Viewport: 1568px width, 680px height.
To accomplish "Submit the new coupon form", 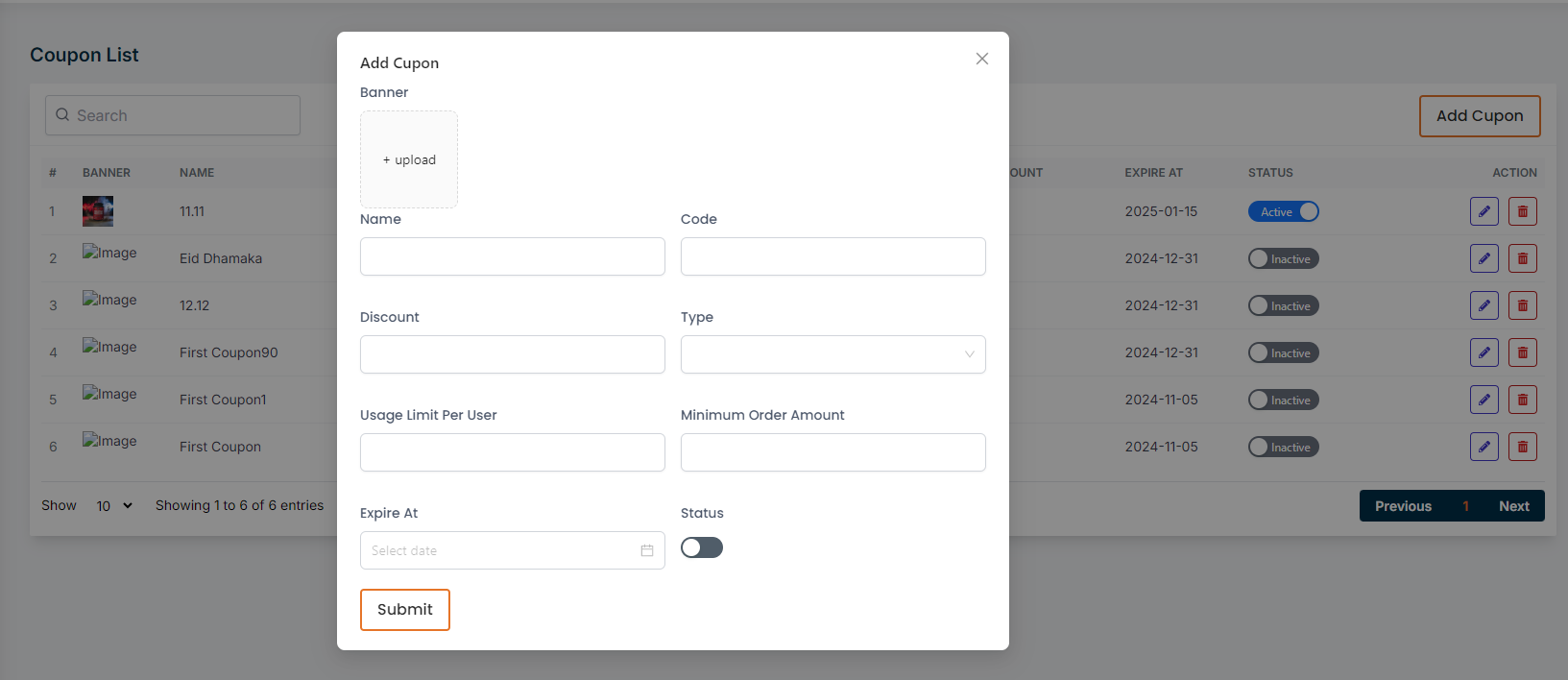I will (x=404, y=610).
